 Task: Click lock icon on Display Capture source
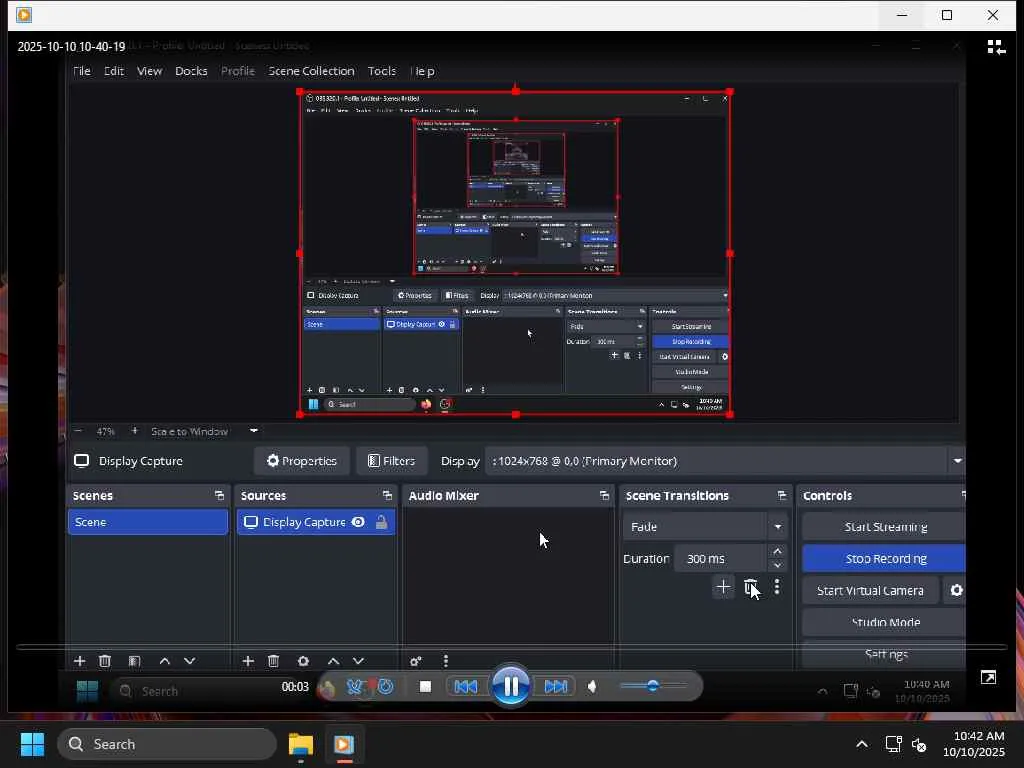click(x=381, y=522)
